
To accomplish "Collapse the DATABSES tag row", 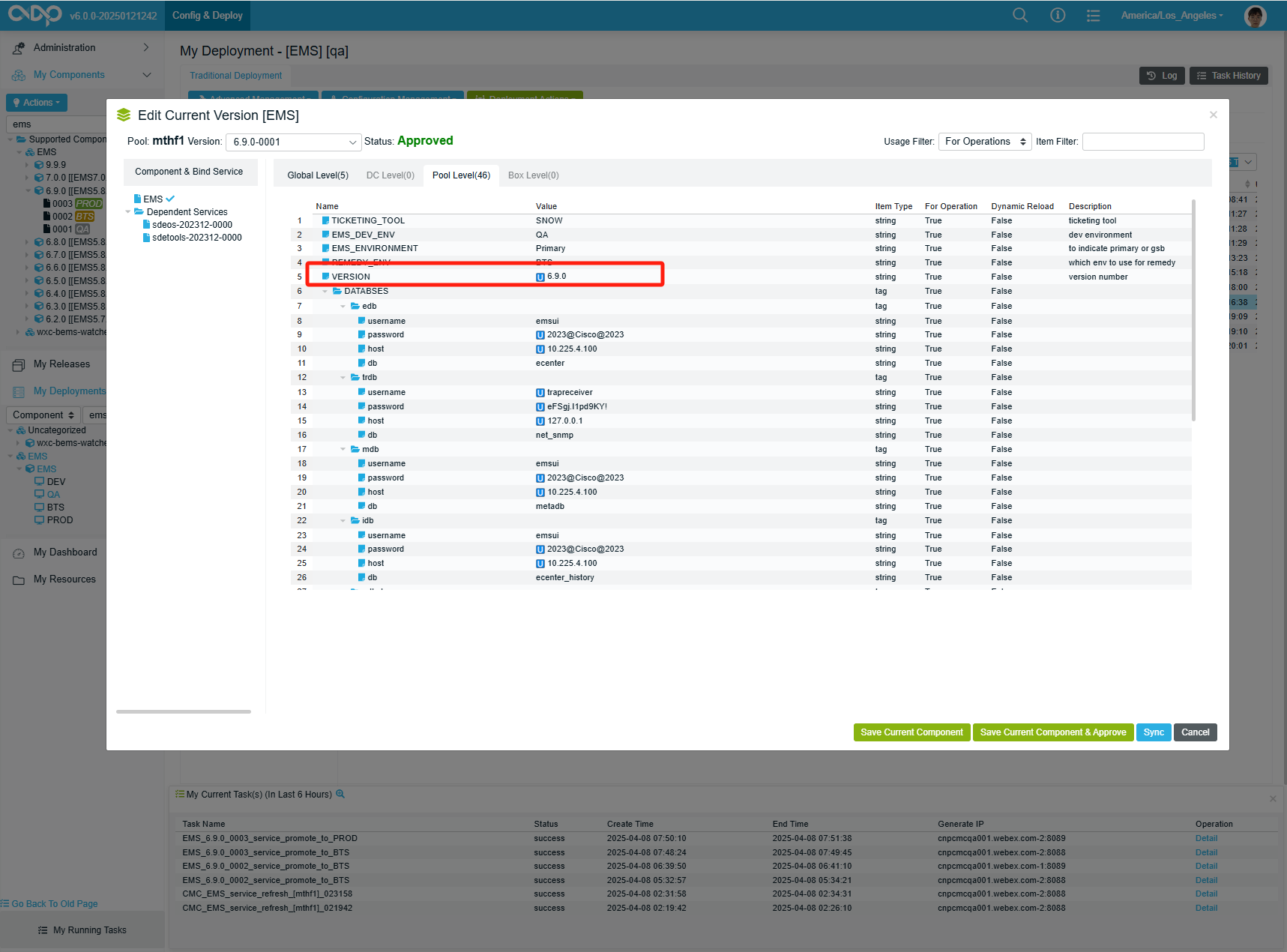I will (325, 291).
